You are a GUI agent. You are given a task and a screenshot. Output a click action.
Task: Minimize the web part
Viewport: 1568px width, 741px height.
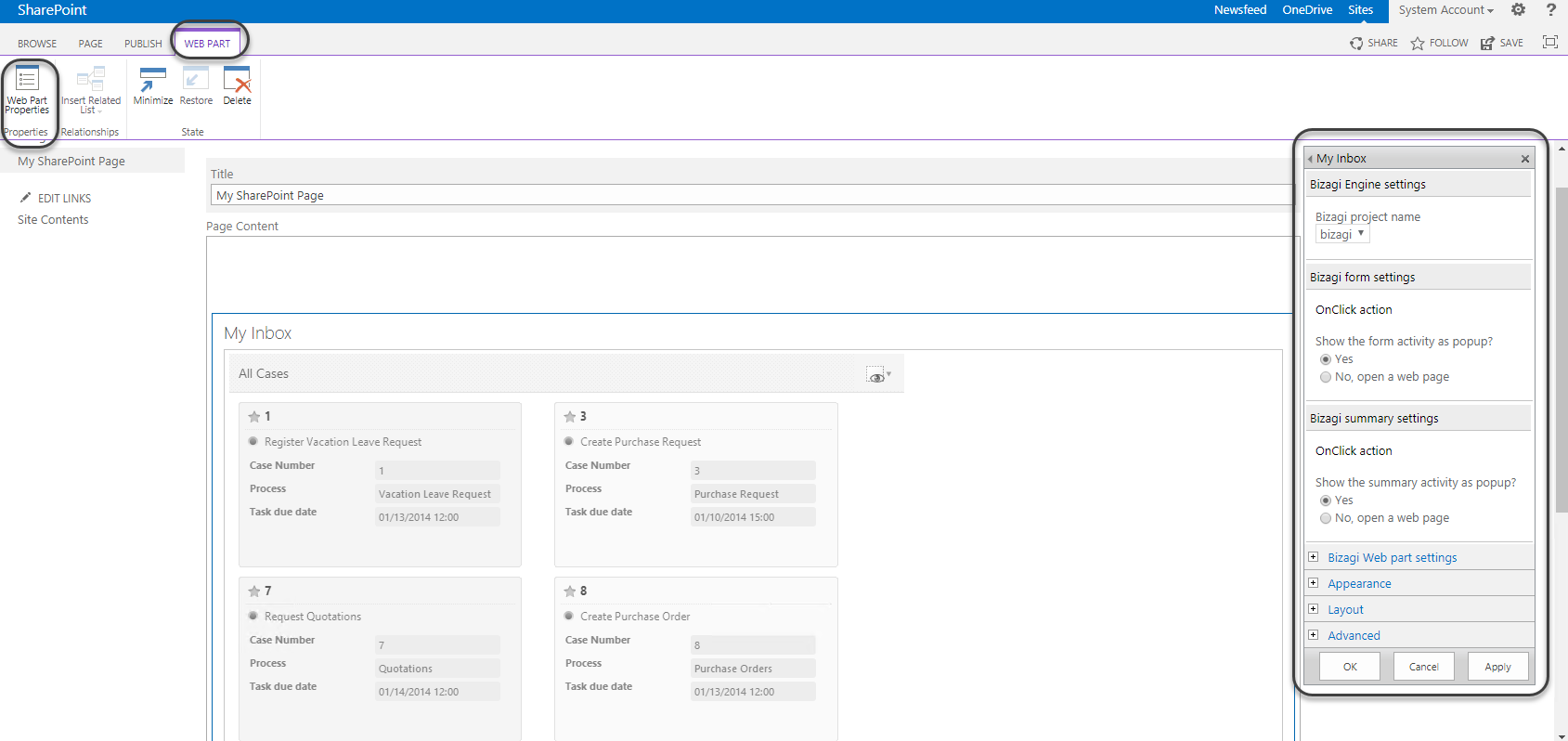(153, 86)
